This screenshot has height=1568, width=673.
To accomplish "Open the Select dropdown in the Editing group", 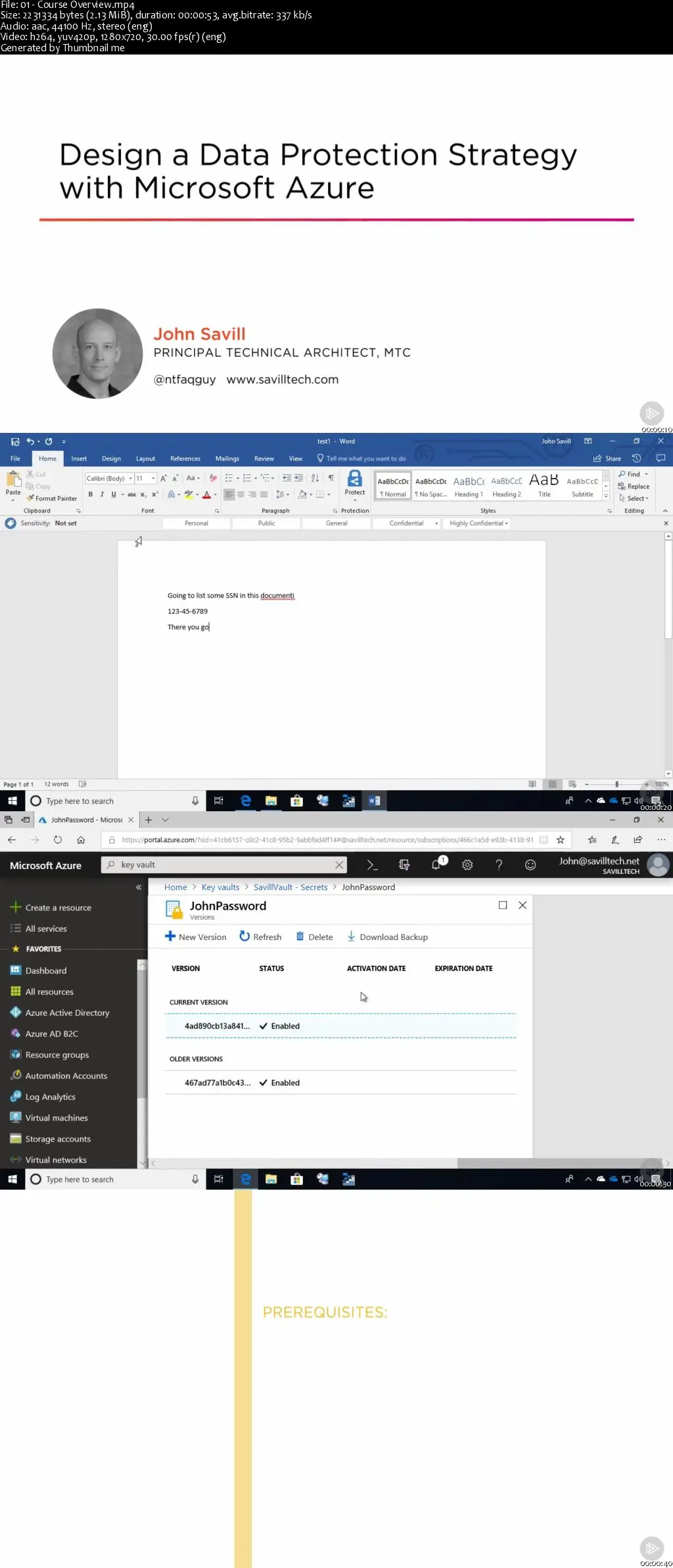I will [x=634, y=499].
